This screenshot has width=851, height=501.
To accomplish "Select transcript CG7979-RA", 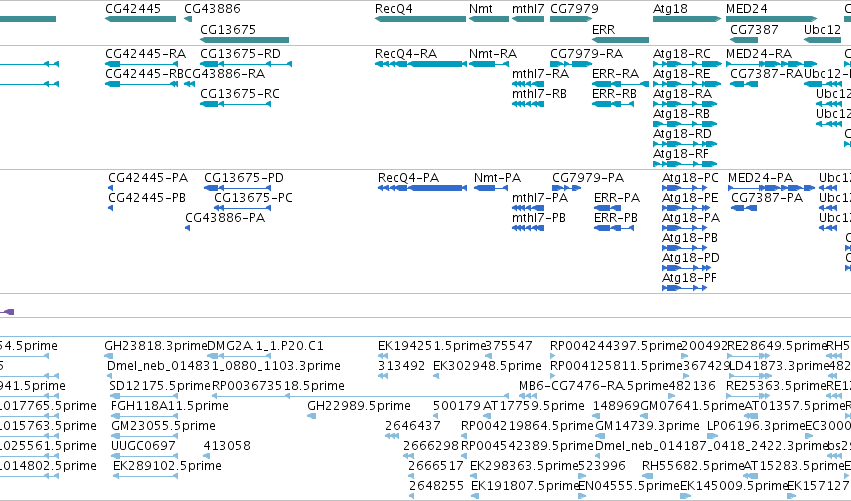I will coord(571,64).
